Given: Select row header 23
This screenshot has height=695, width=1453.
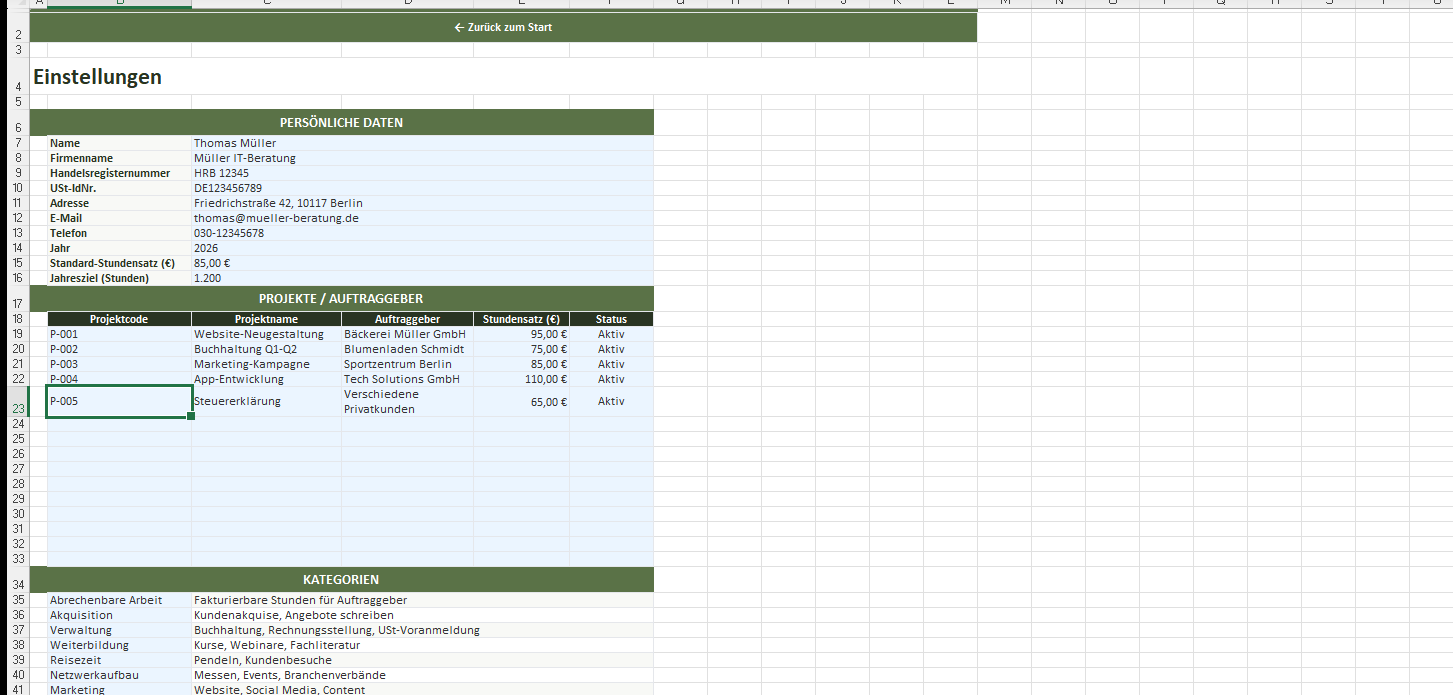Looking at the screenshot, I should point(17,408).
